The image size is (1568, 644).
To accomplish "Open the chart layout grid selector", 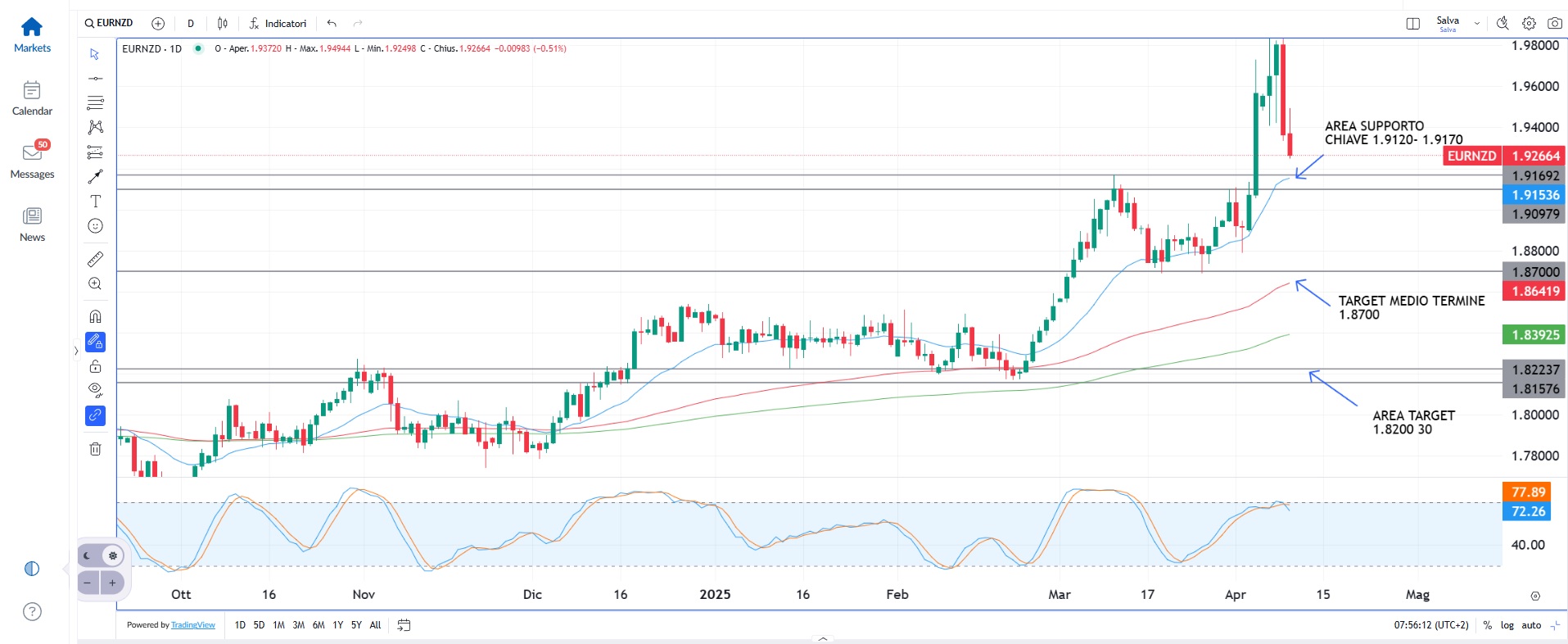I will (1412, 23).
